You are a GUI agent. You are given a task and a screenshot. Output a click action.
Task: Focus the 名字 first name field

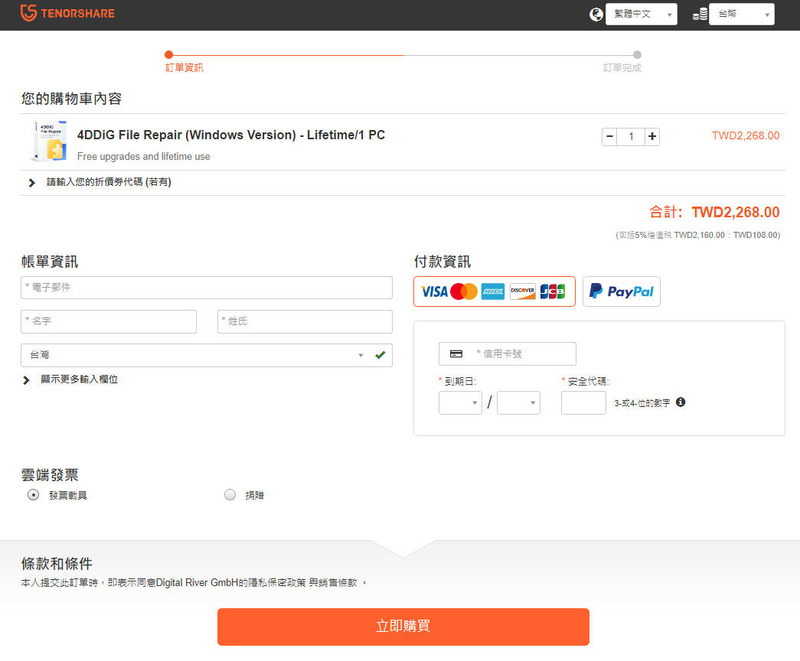[x=109, y=321]
